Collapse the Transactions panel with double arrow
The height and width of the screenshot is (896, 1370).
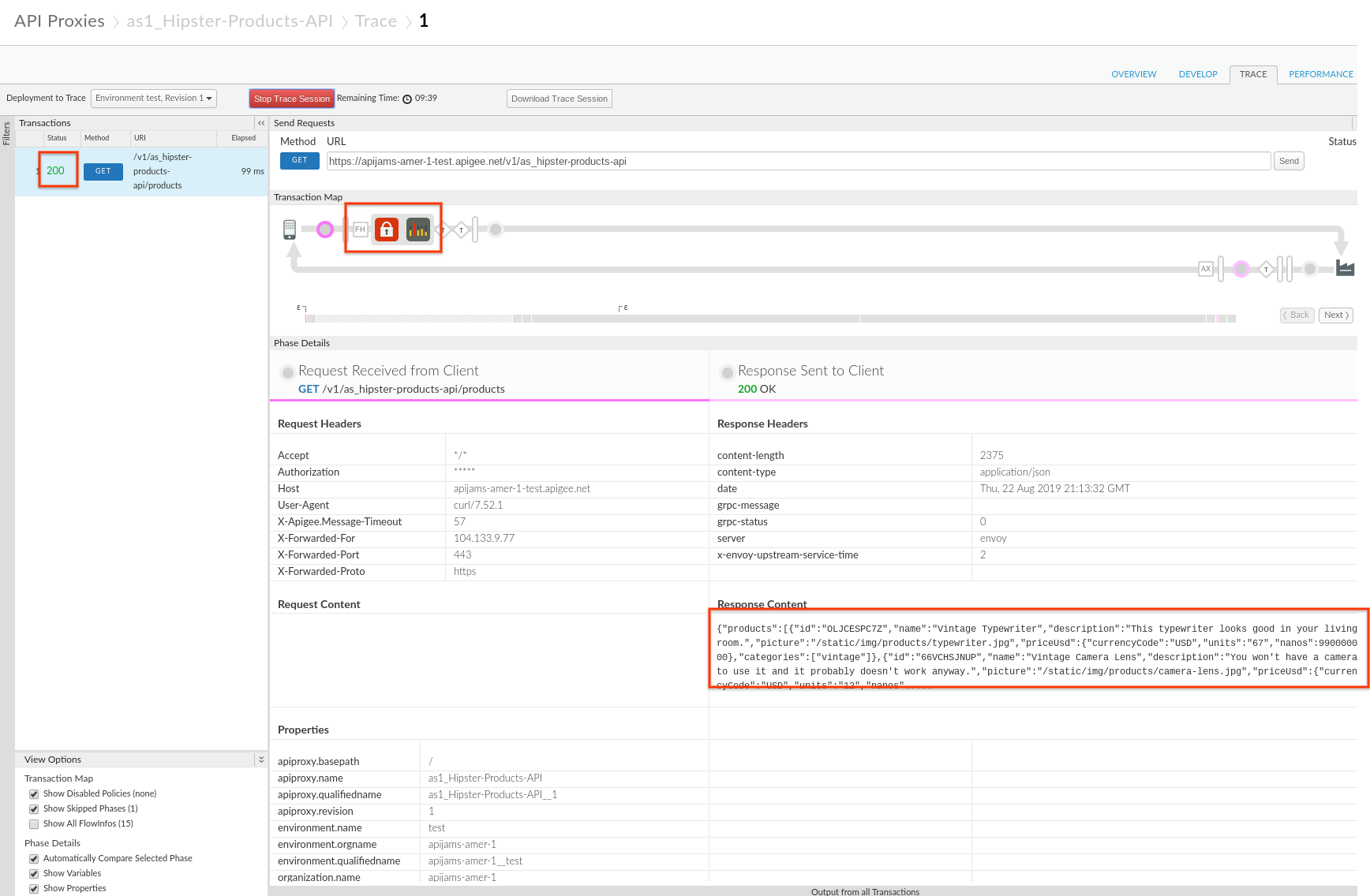261,123
